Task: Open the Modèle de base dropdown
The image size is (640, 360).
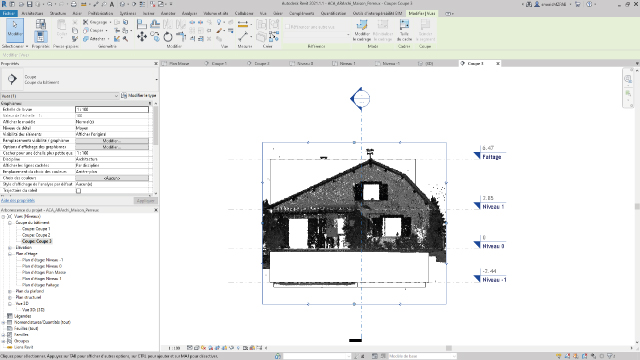Action: pyautogui.click(x=422, y=356)
